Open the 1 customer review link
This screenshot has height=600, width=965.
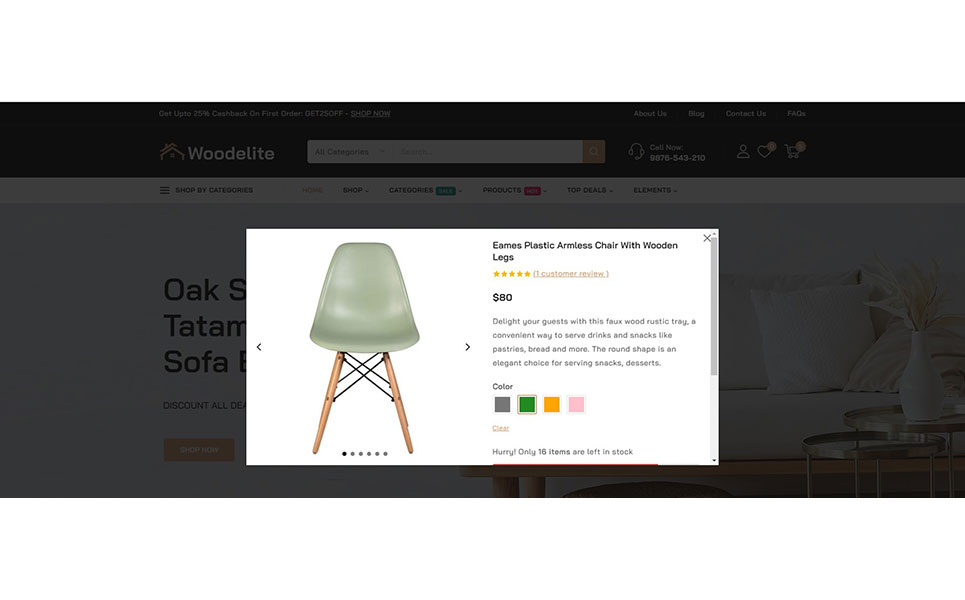pos(571,273)
